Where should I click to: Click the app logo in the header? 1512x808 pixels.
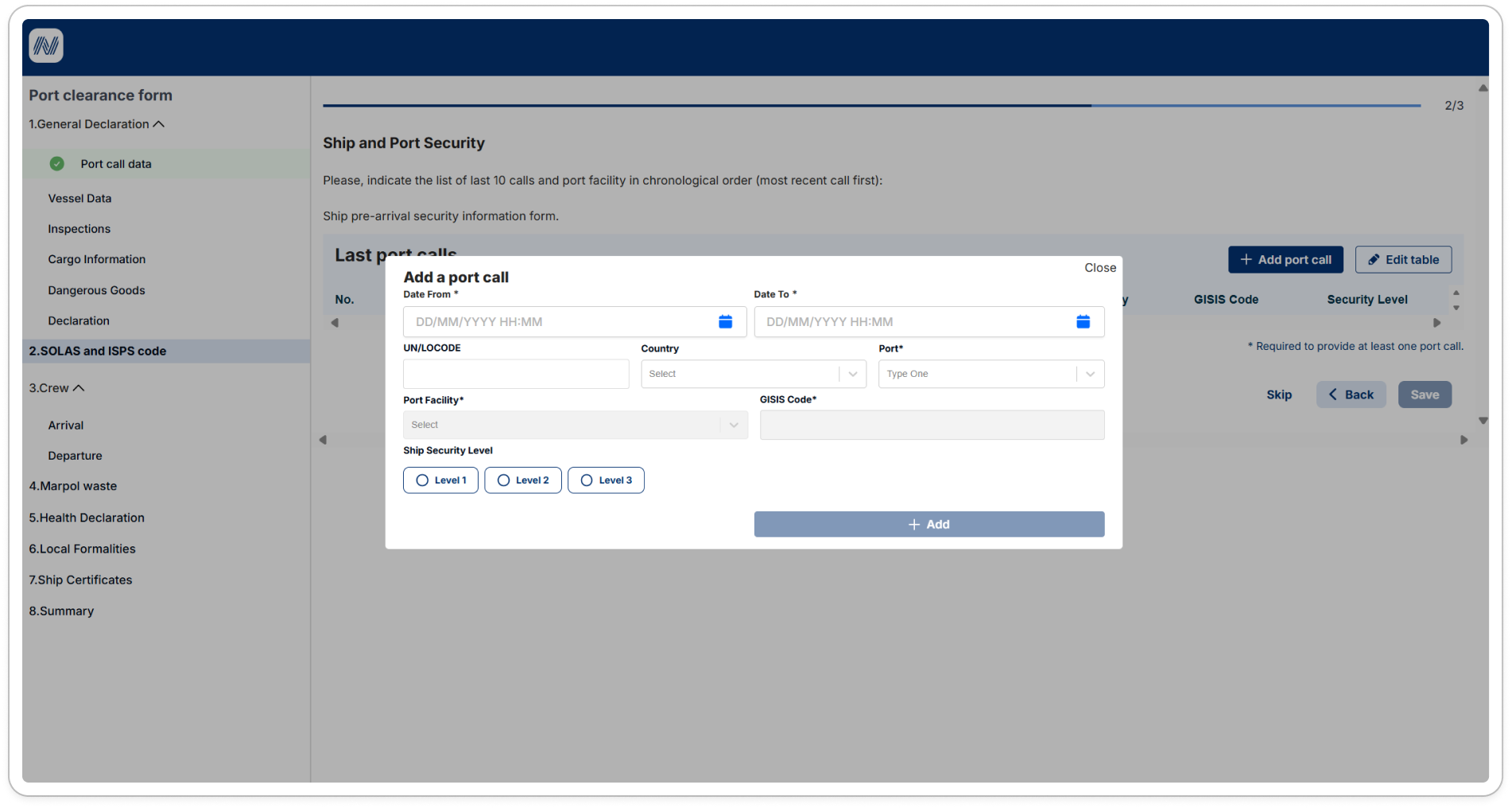coord(46,45)
